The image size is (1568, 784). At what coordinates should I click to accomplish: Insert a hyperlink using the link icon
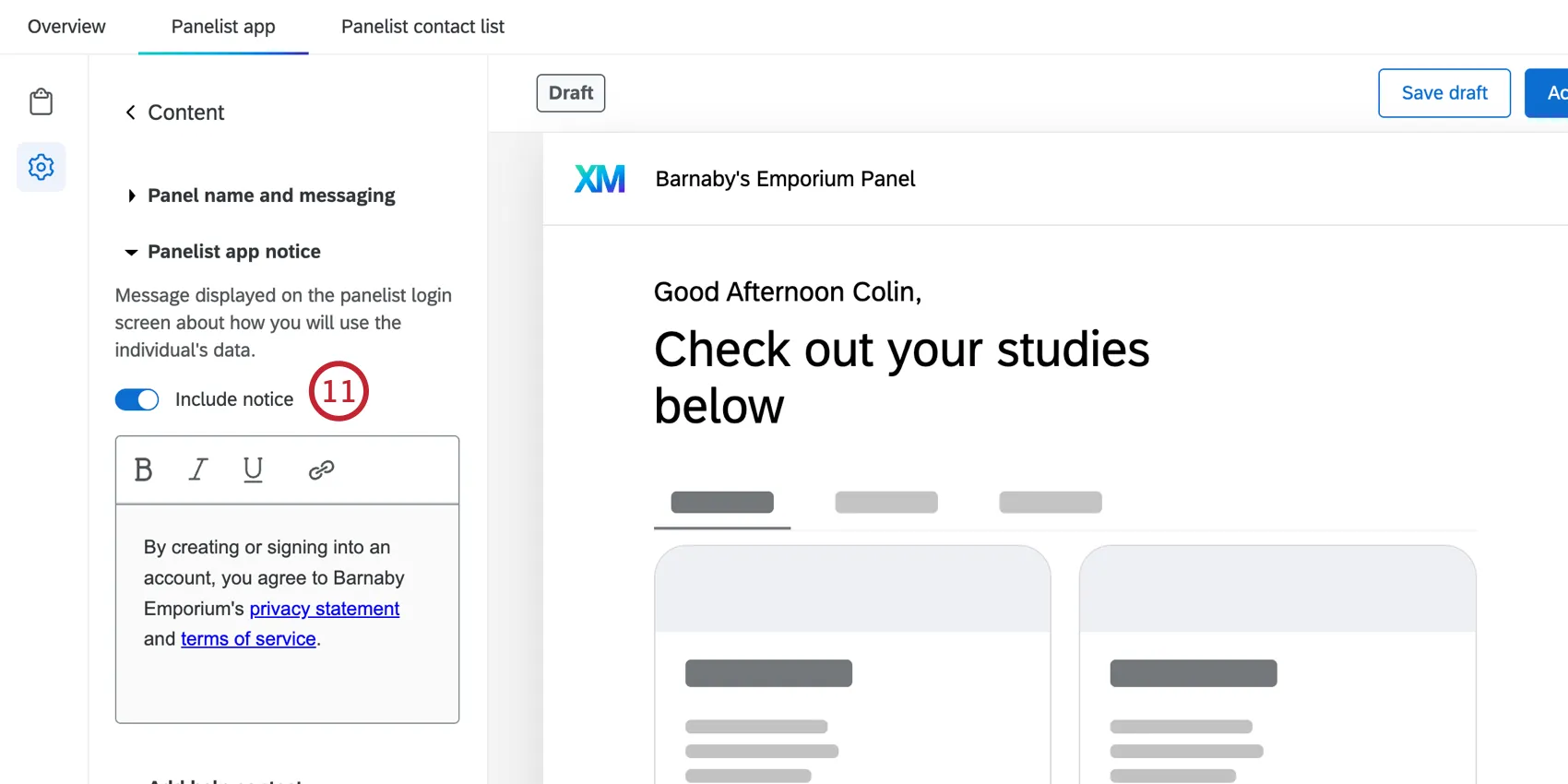click(320, 469)
